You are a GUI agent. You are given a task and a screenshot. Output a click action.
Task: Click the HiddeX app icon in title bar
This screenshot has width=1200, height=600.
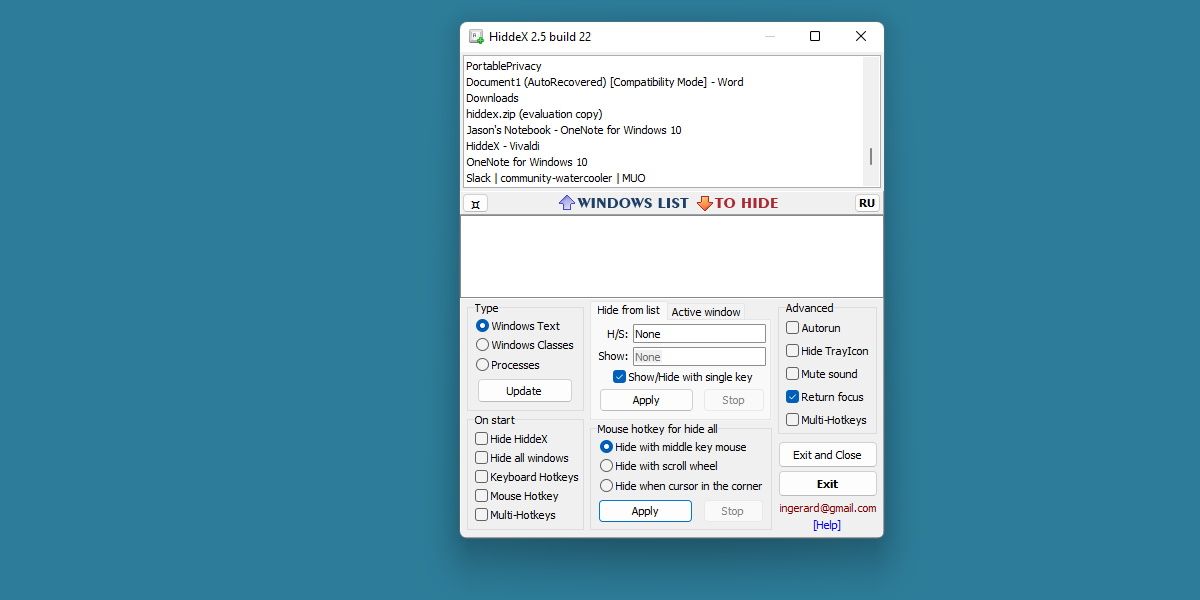(477, 37)
